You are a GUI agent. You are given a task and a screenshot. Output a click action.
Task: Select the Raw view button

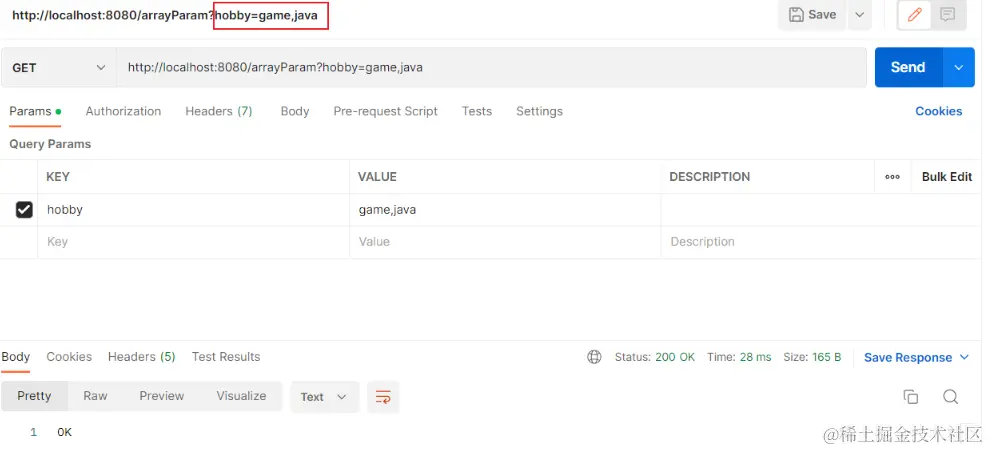click(95, 396)
